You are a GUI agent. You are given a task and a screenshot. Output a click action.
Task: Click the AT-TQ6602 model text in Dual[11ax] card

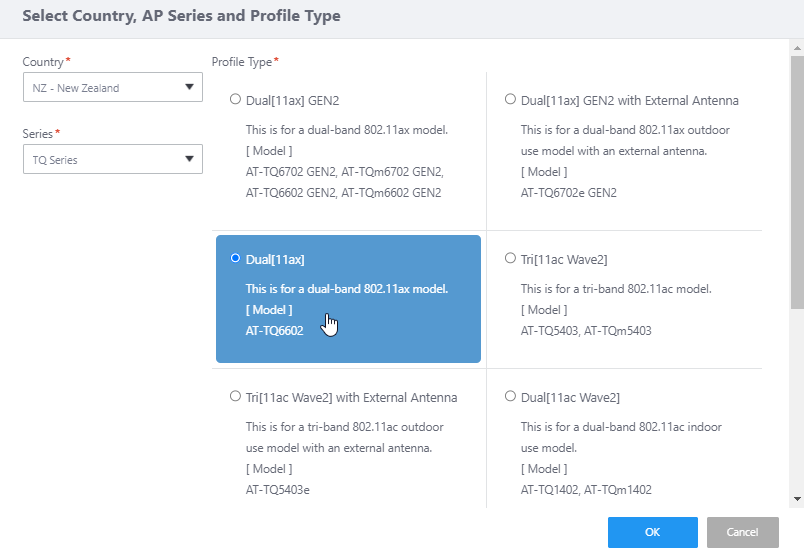[275, 330]
